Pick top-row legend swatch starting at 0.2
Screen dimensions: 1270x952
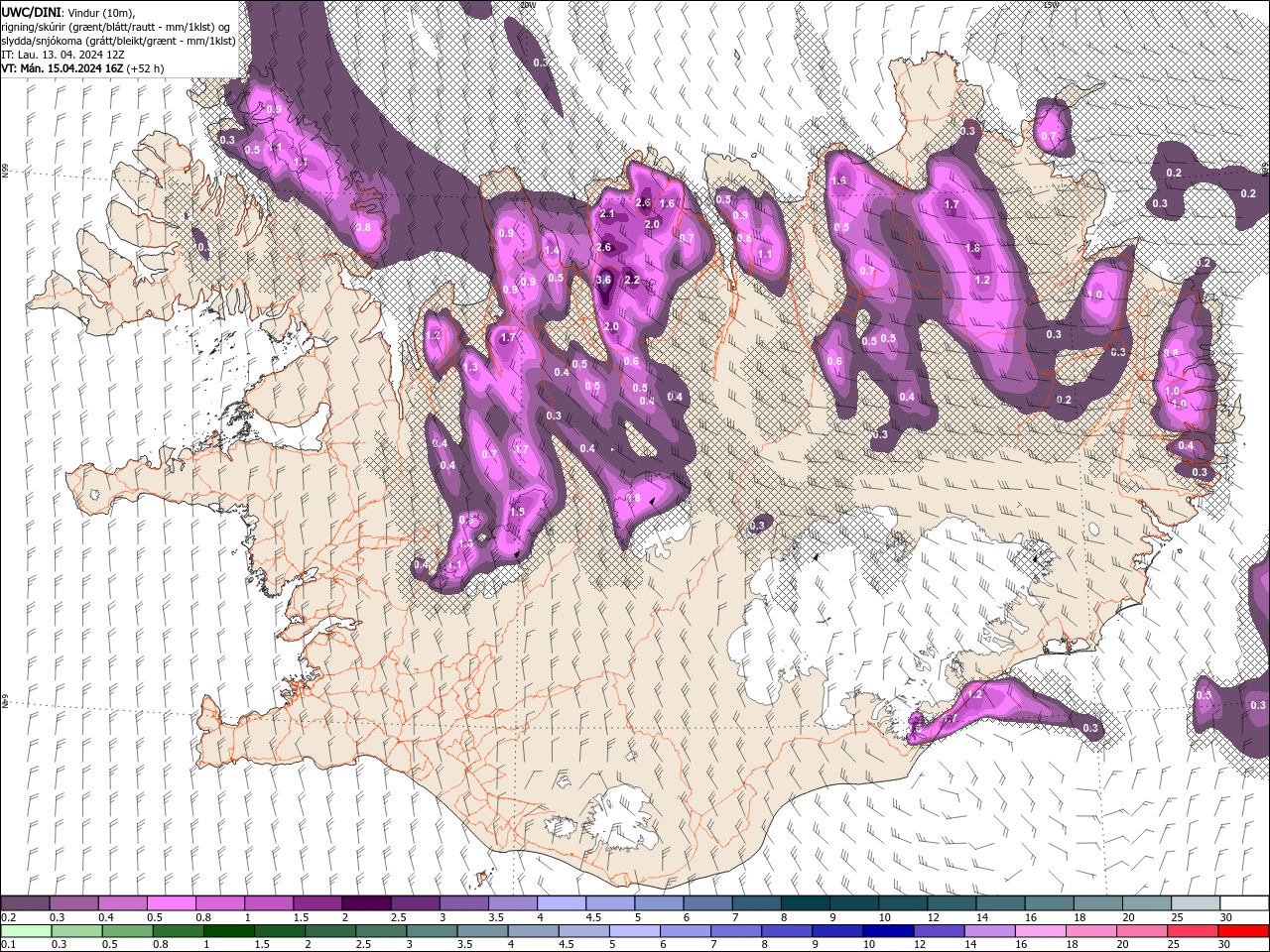click(26, 903)
